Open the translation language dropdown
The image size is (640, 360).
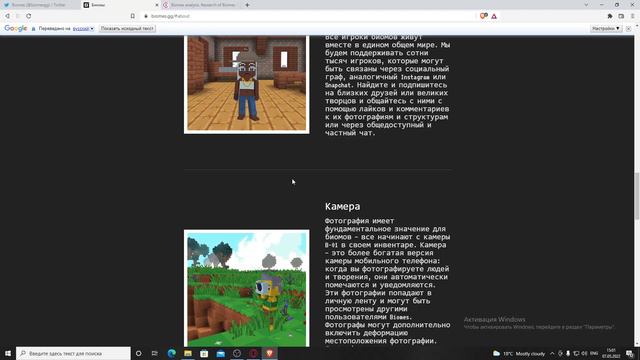(83, 29)
